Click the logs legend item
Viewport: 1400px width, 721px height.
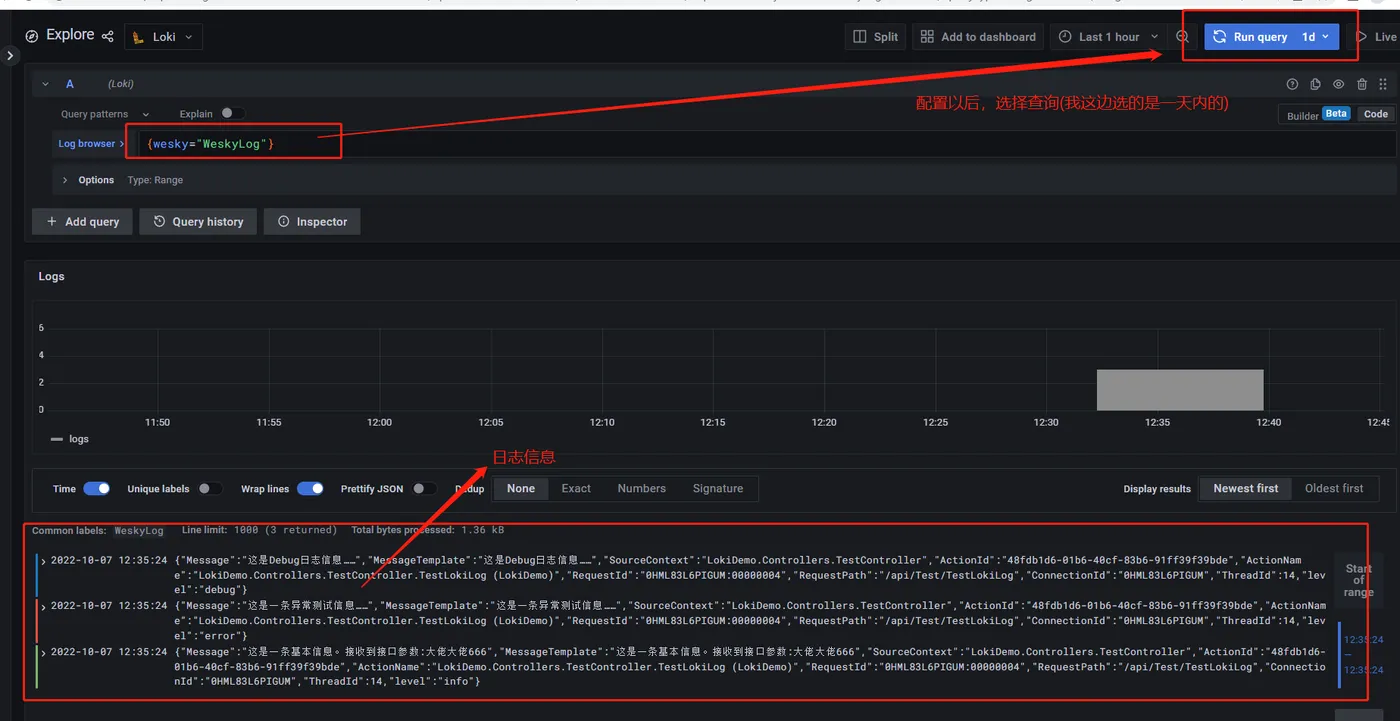point(70,439)
